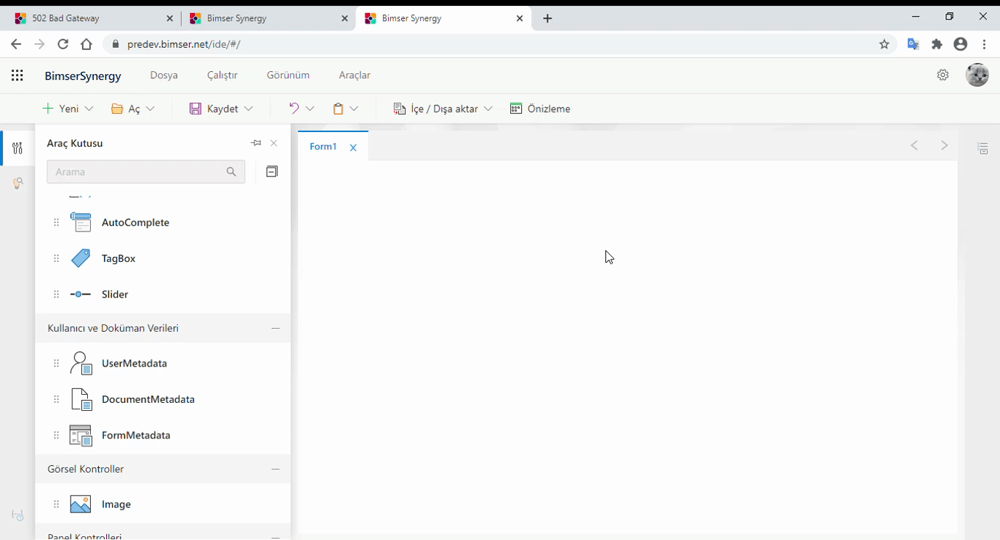Screen dimensions: 1000x540
Task: Collapse the Kullanıcı ve Doküman Verileri section
Action: tap(275, 328)
